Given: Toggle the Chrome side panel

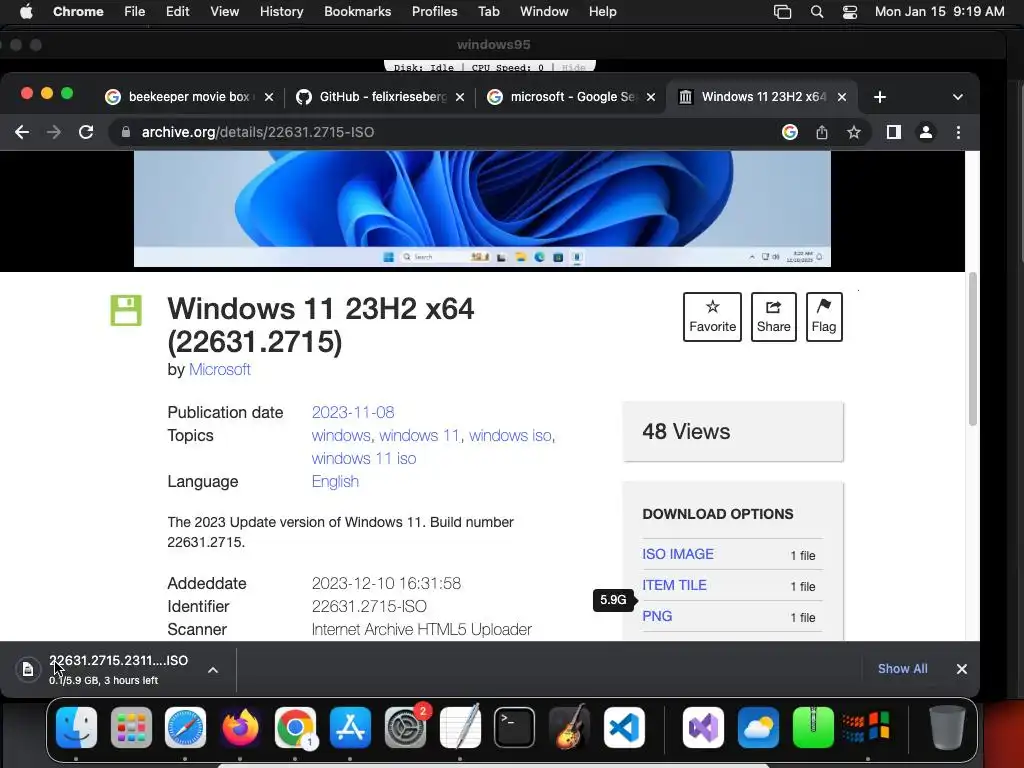Looking at the screenshot, I should [x=893, y=133].
